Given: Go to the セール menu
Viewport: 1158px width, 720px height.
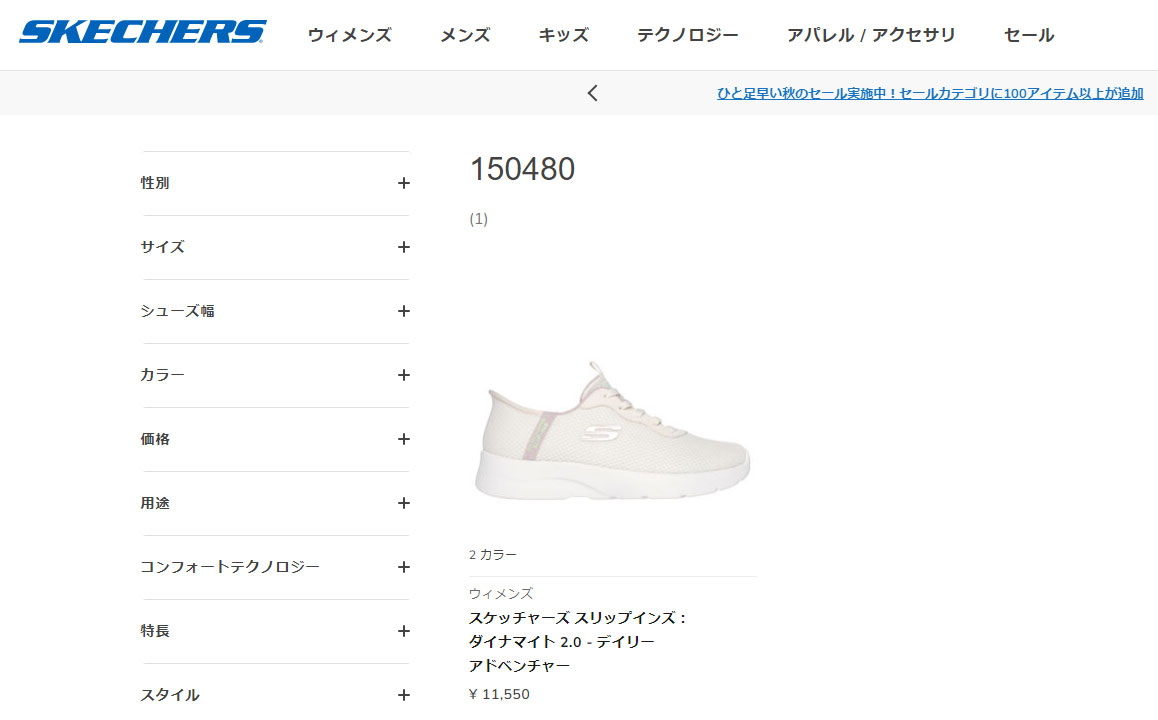Looking at the screenshot, I should coord(1029,35).
